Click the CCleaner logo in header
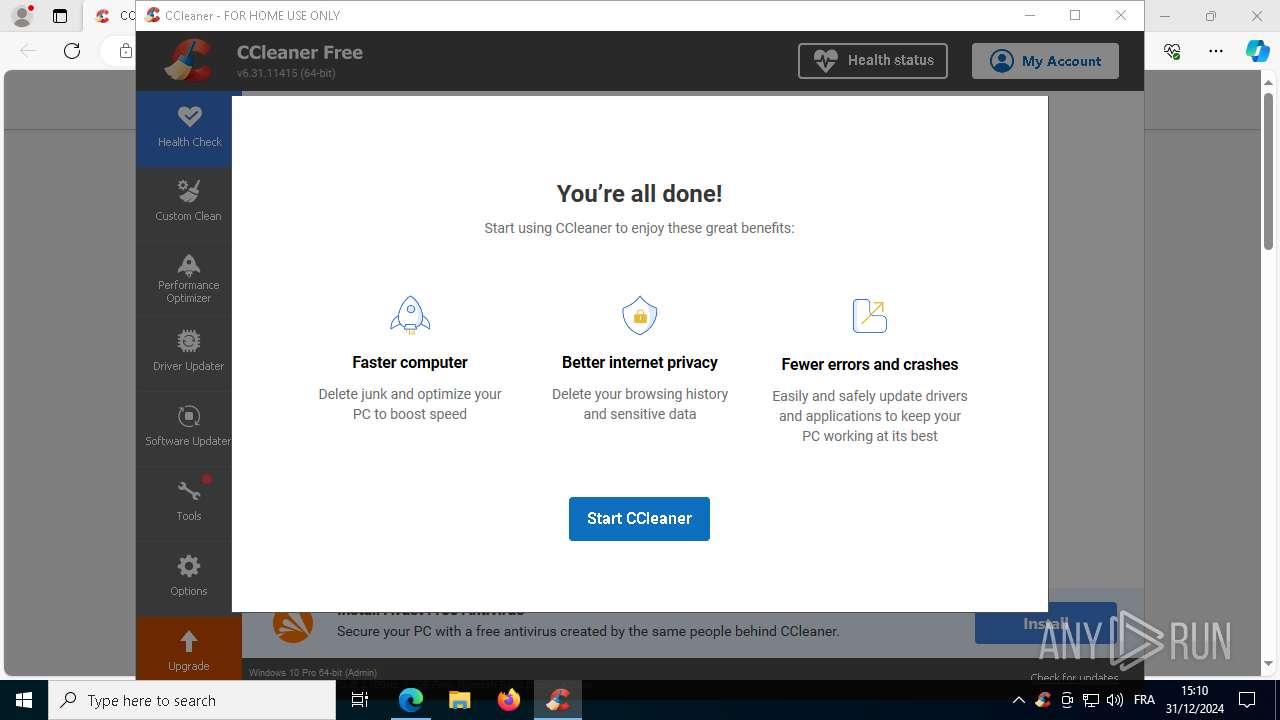This screenshot has height=720, width=1280. [189, 61]
